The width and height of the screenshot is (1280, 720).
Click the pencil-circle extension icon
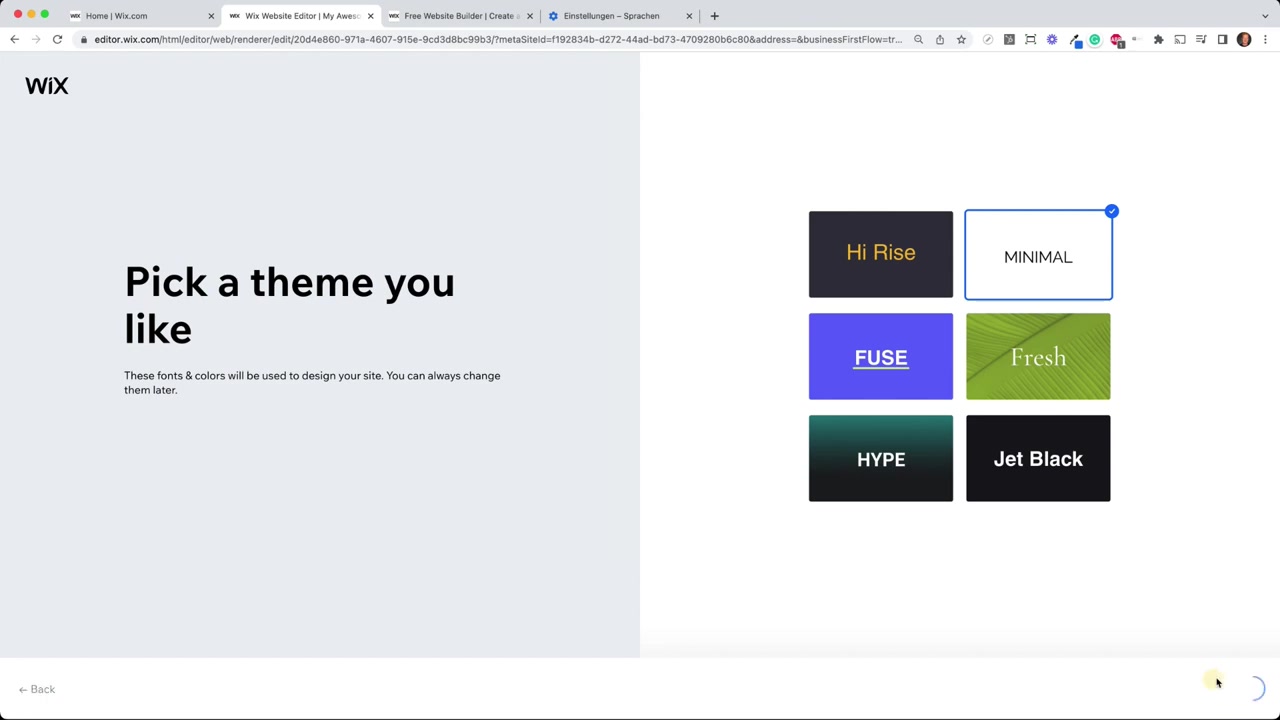[x=988, y=39]
